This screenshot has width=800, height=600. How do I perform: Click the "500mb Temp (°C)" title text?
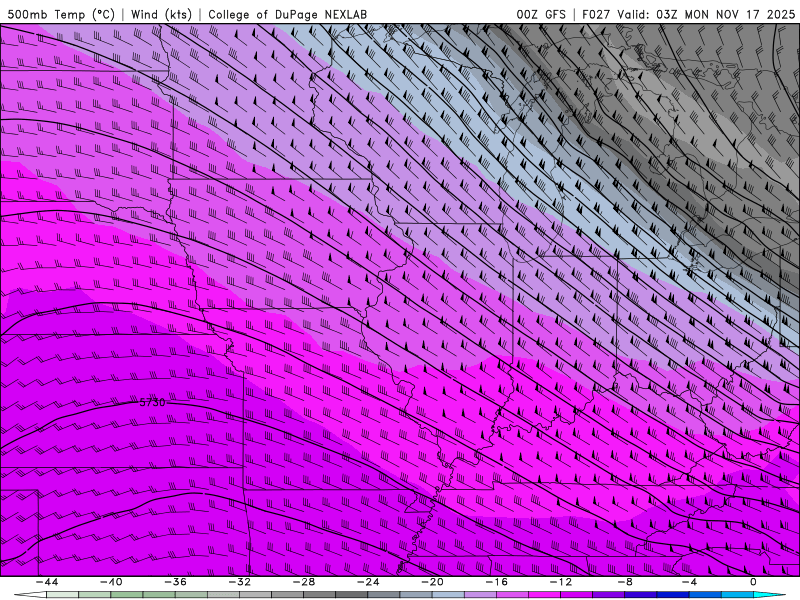tap(61, 14)
